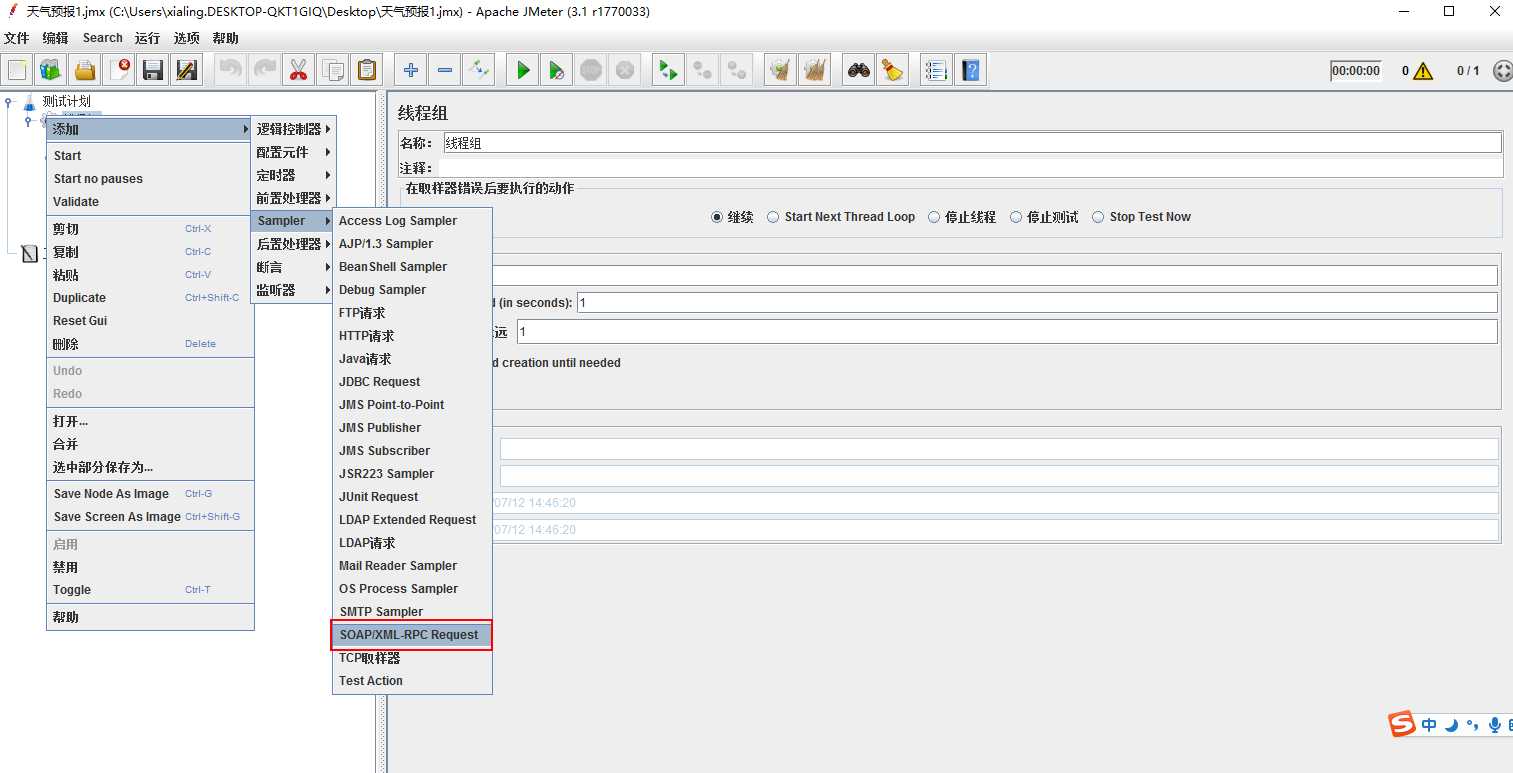
Task: Select the 继续 radio button
Action: click(716, 217)
